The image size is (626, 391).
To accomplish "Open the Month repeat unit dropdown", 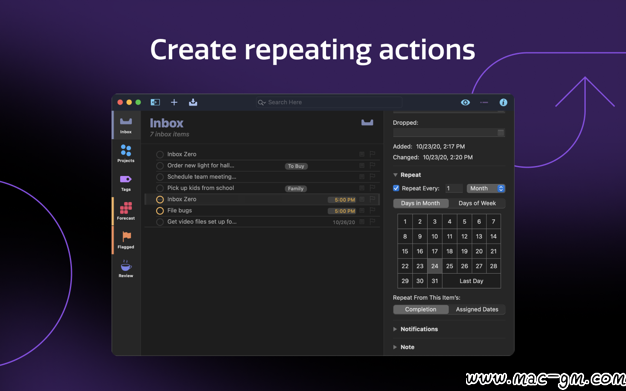I will click(x=486, y=188).
